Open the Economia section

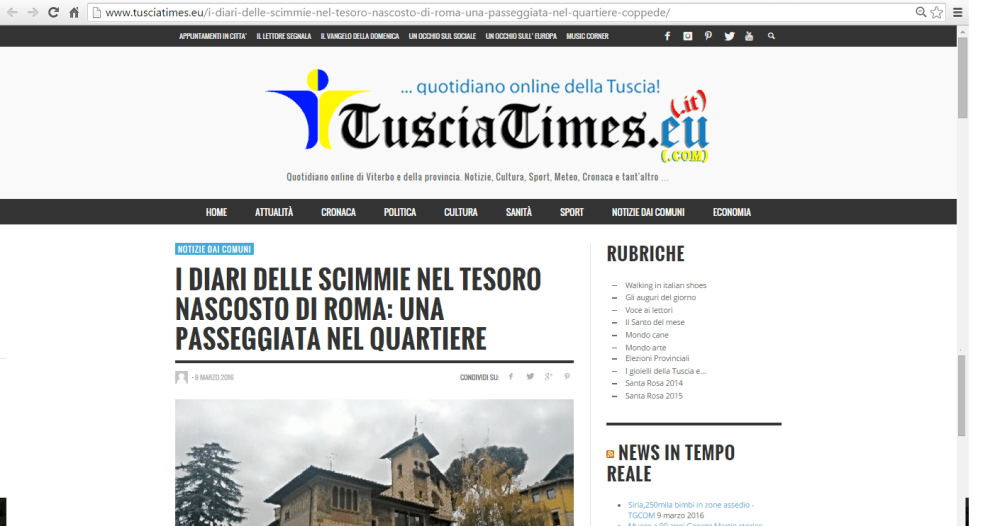tap(732, 212)
